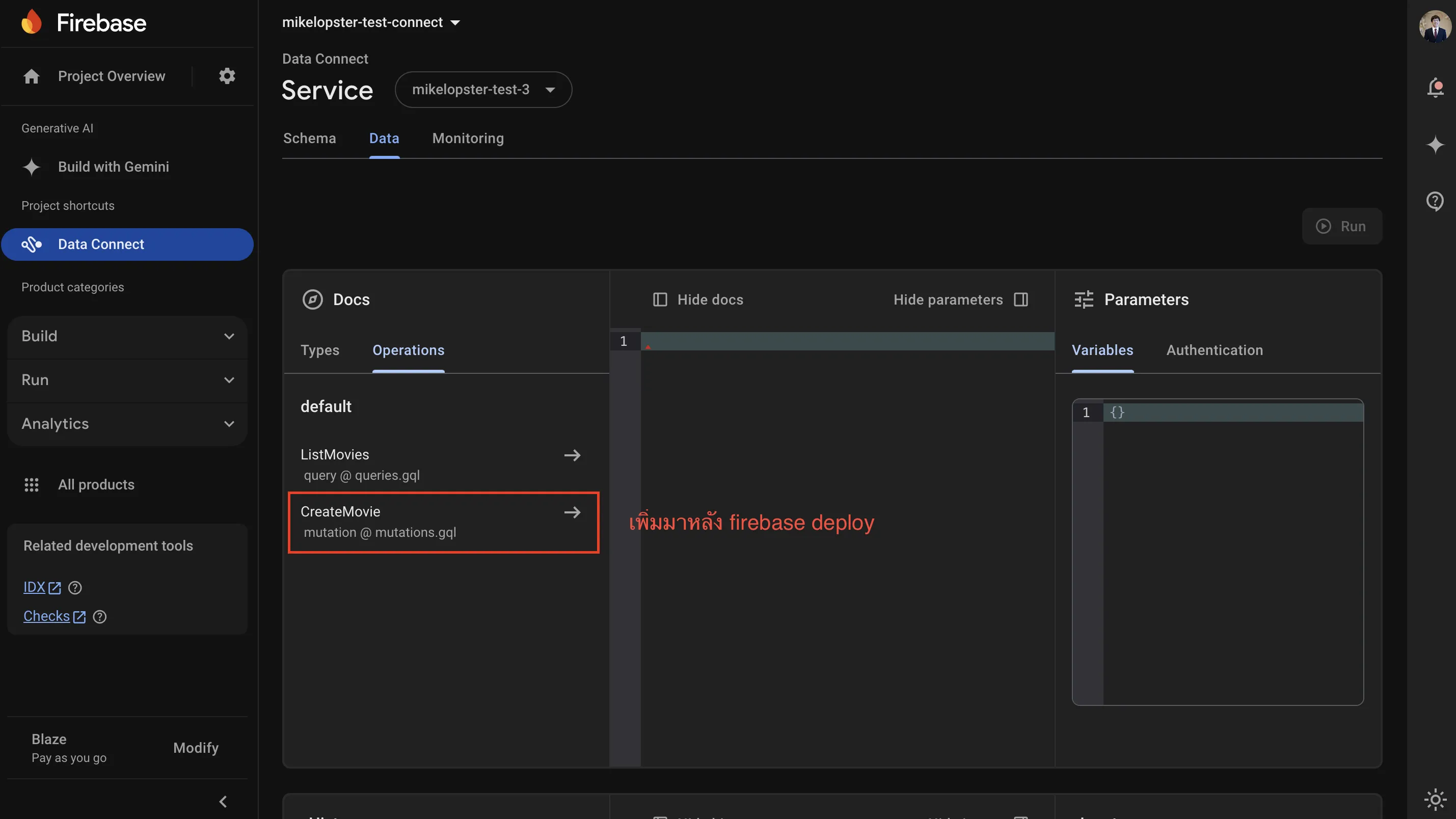Toggle Hide parameters panel
Viewport: 1456px width, 819px height.
pos(961,299)
